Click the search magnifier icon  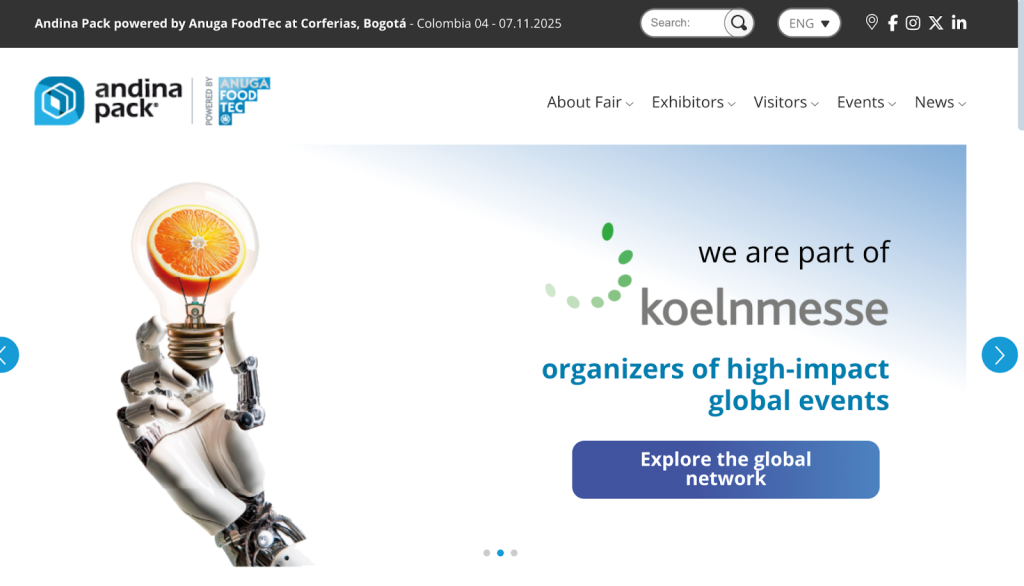[739, 23]
